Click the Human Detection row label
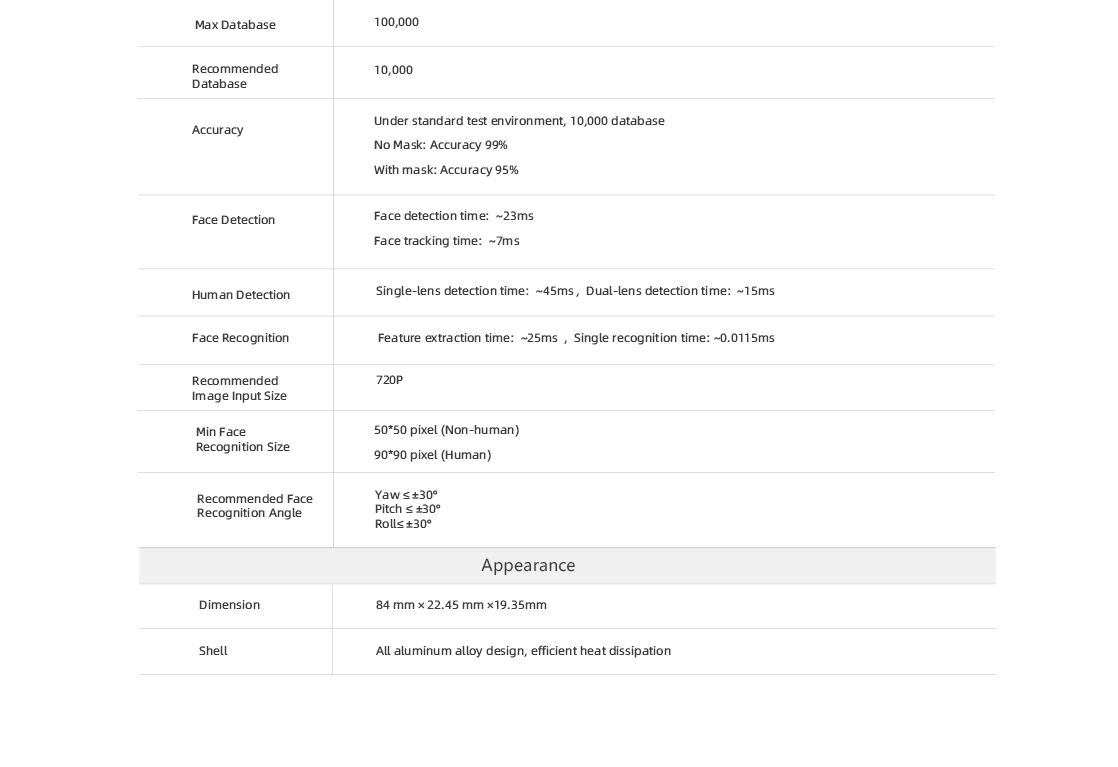The width and height of the screenshot is (1118, 767). pos(241,295)
